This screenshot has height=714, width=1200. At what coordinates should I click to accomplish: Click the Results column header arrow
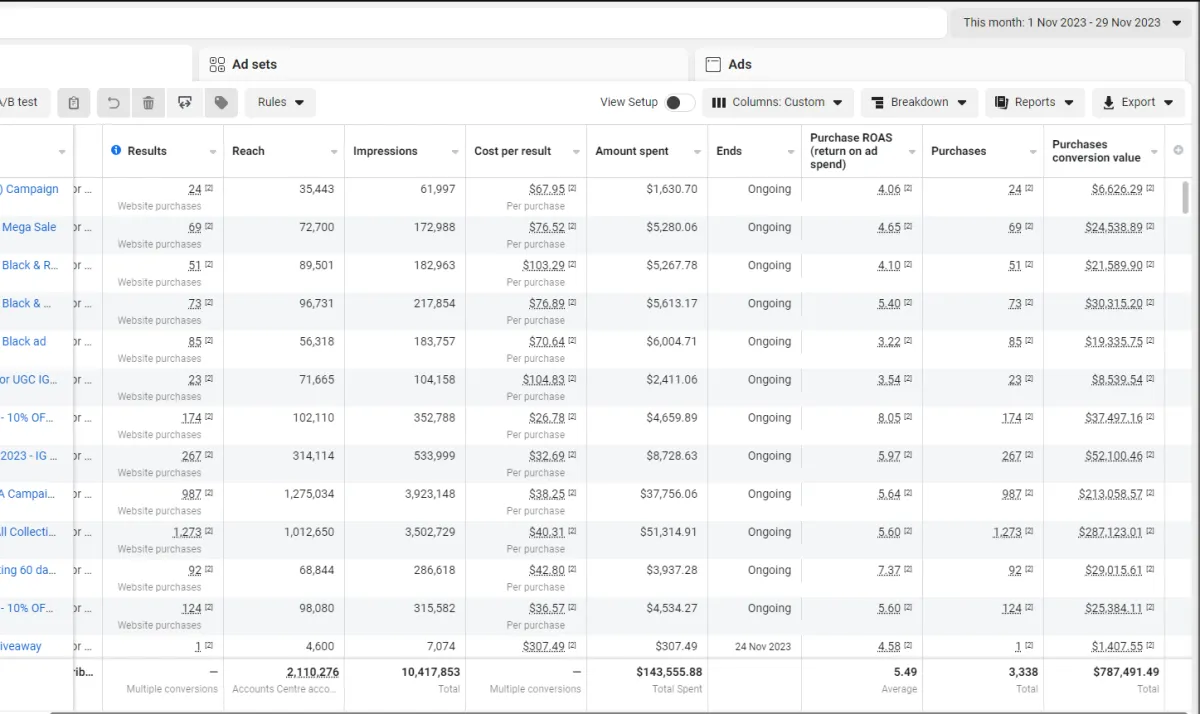tap(213, 152)
